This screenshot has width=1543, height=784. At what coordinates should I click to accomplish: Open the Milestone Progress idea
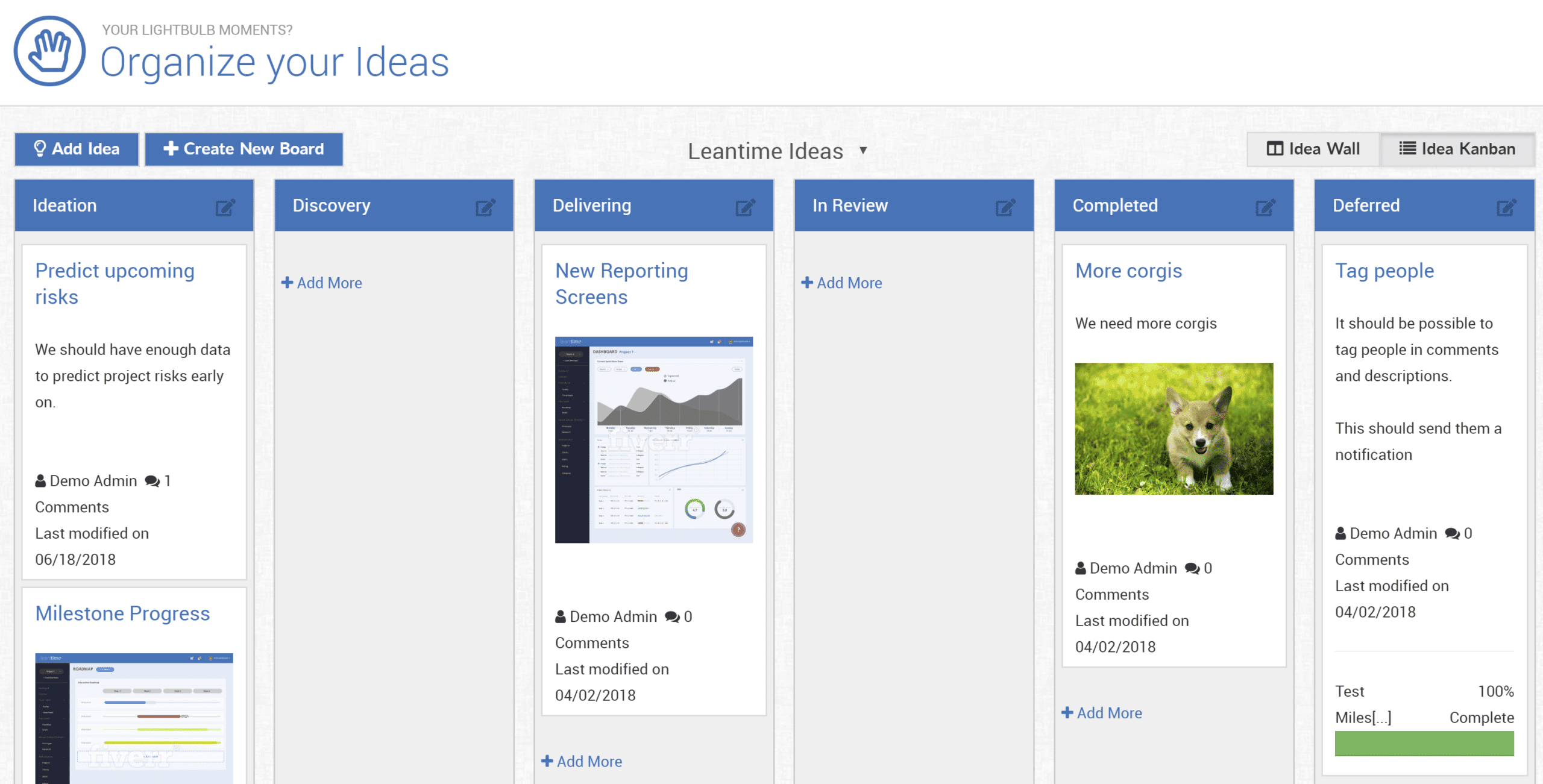pos(122,613)
